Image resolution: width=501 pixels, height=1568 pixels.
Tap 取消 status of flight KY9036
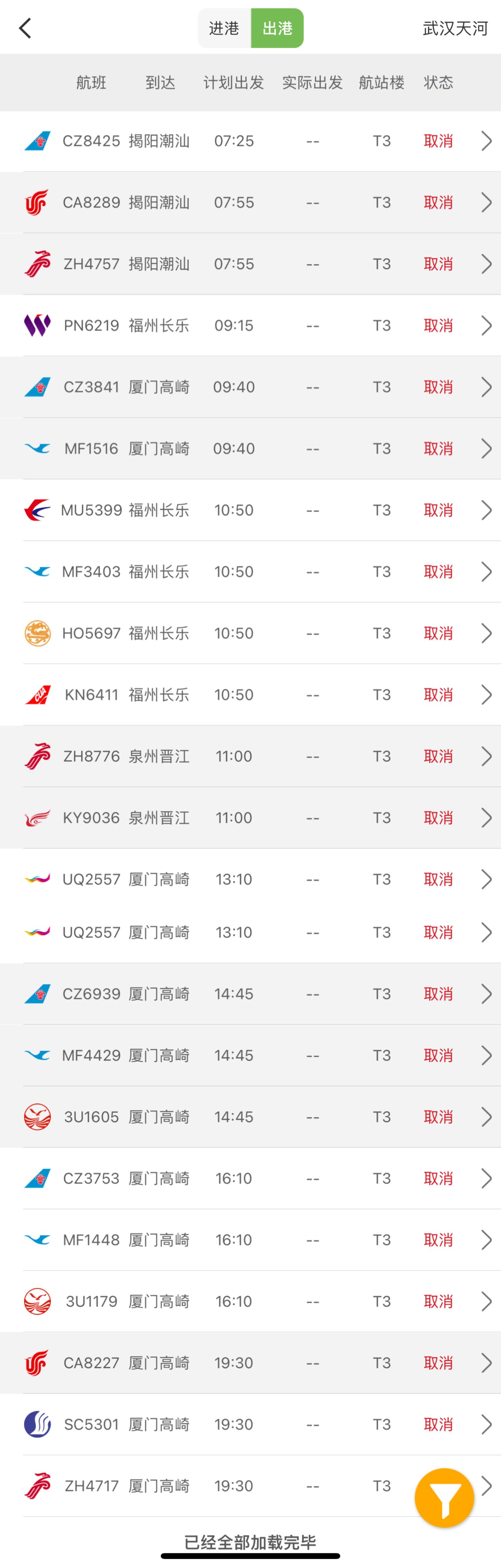point(438,818)
